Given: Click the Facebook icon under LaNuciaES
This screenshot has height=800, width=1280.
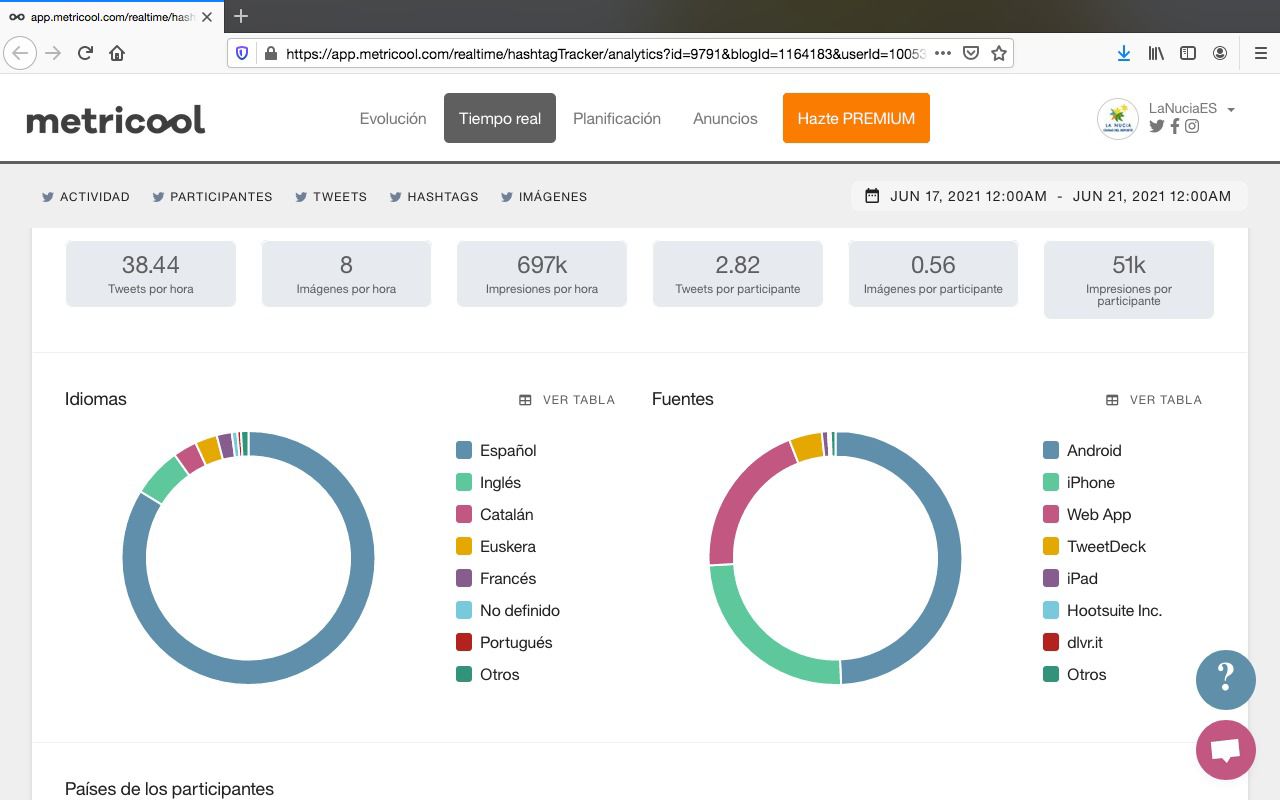Looking at the screenshot, I should click(x=1175, y=126).
